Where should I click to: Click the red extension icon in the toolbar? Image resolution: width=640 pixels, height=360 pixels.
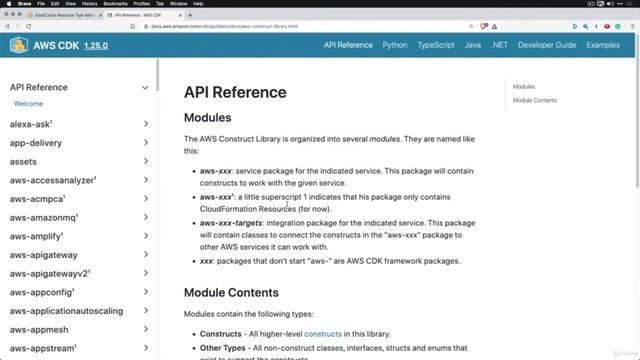607,26
